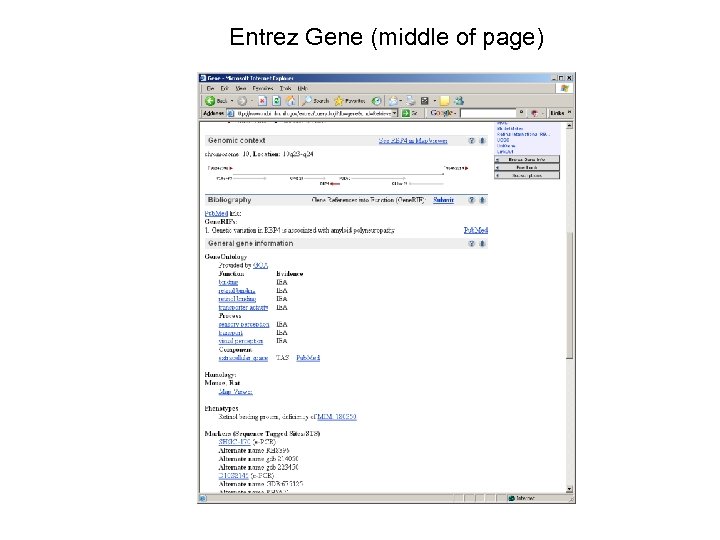Click the Subscriptions sidebar button
The width and height of the screenshot is (720, 540).
[x=527, y=175]
